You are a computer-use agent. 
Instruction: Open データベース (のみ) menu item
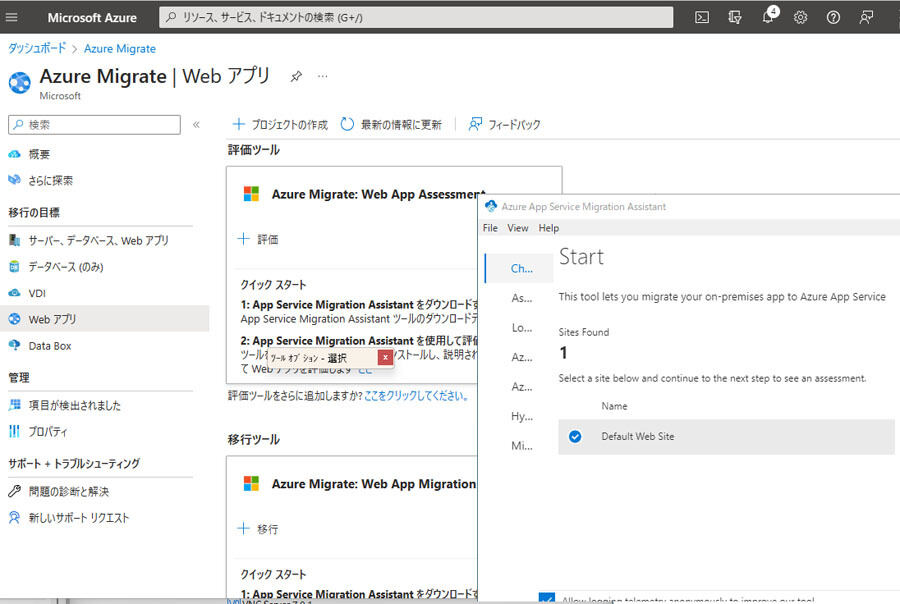coord(66,266)
